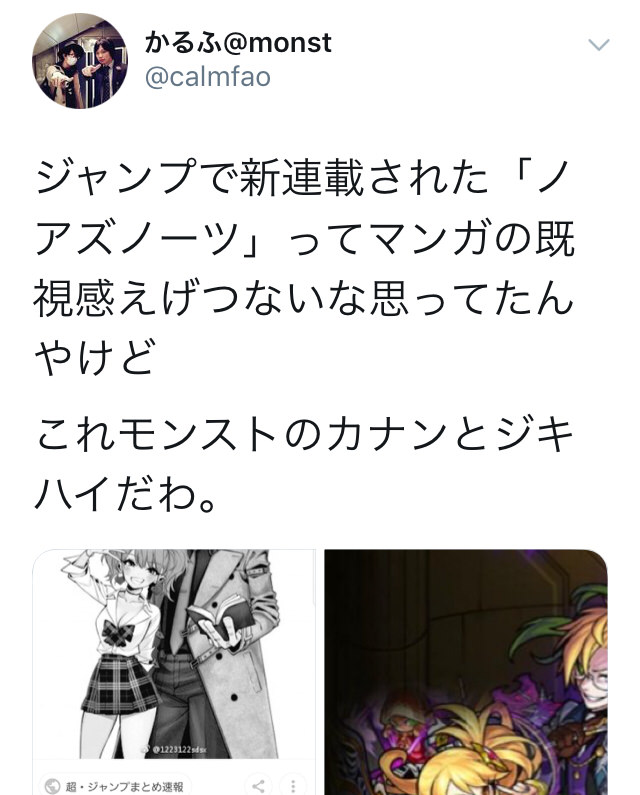Screen dimensions: 640x795
Task: Tap the tweet word やけど
Action: (x=94, y=357)
